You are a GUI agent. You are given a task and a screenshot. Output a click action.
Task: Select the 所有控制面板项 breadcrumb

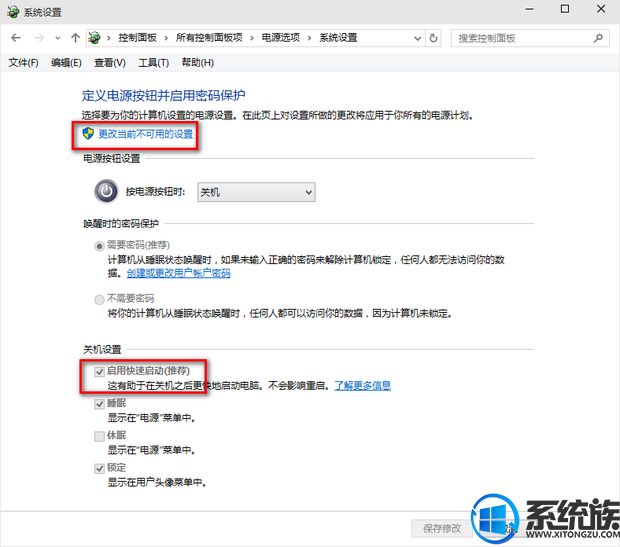(209, 38)
